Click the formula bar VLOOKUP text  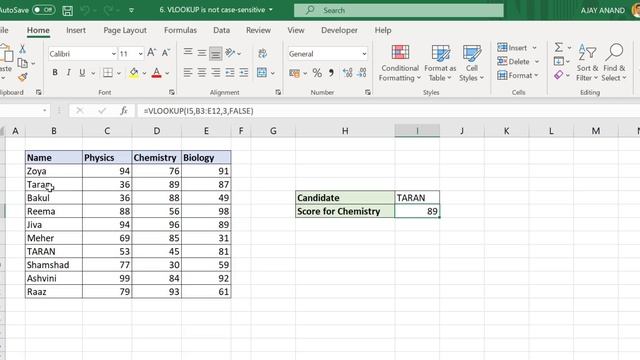coord(198,111)
